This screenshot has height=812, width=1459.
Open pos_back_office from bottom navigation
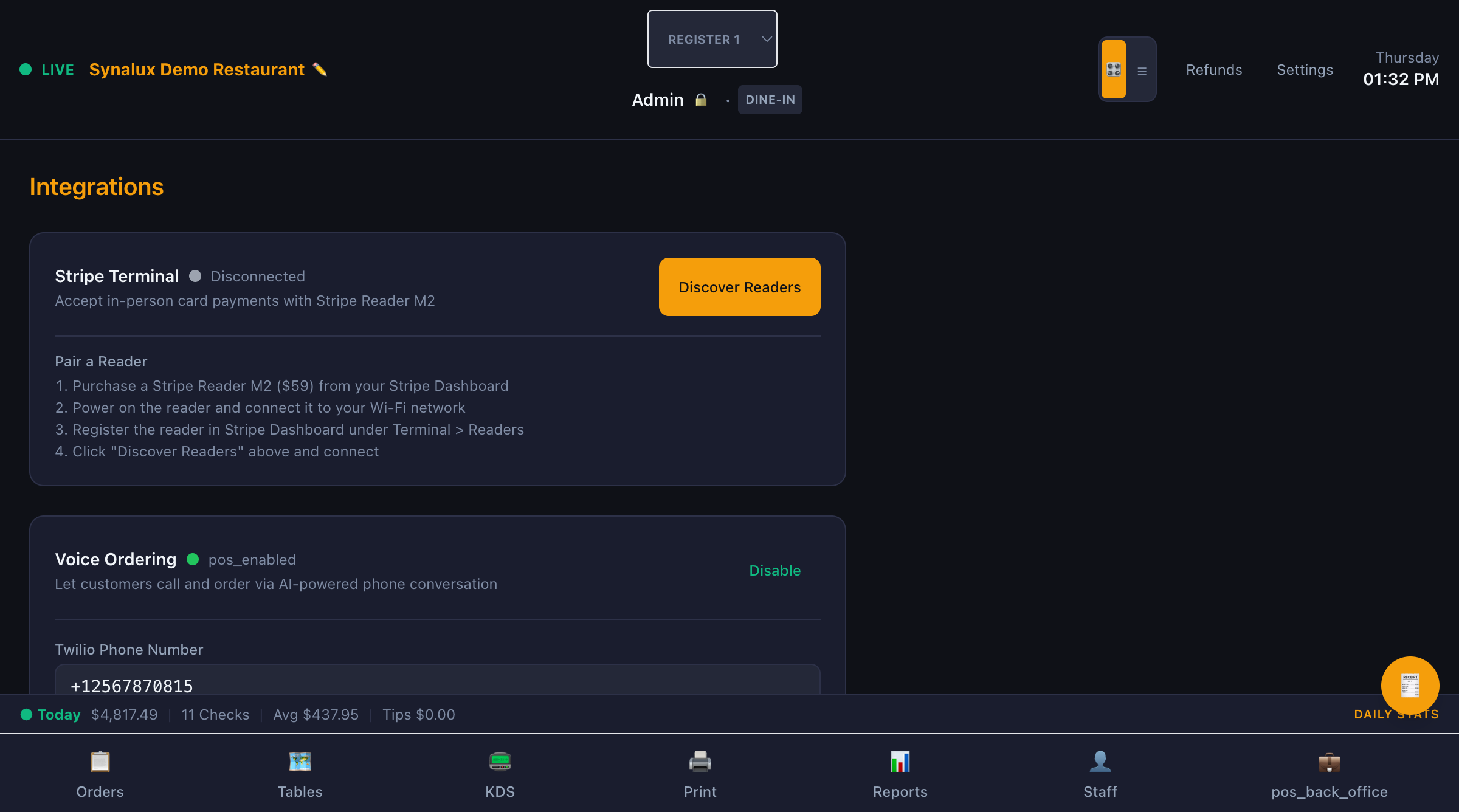1330,774
